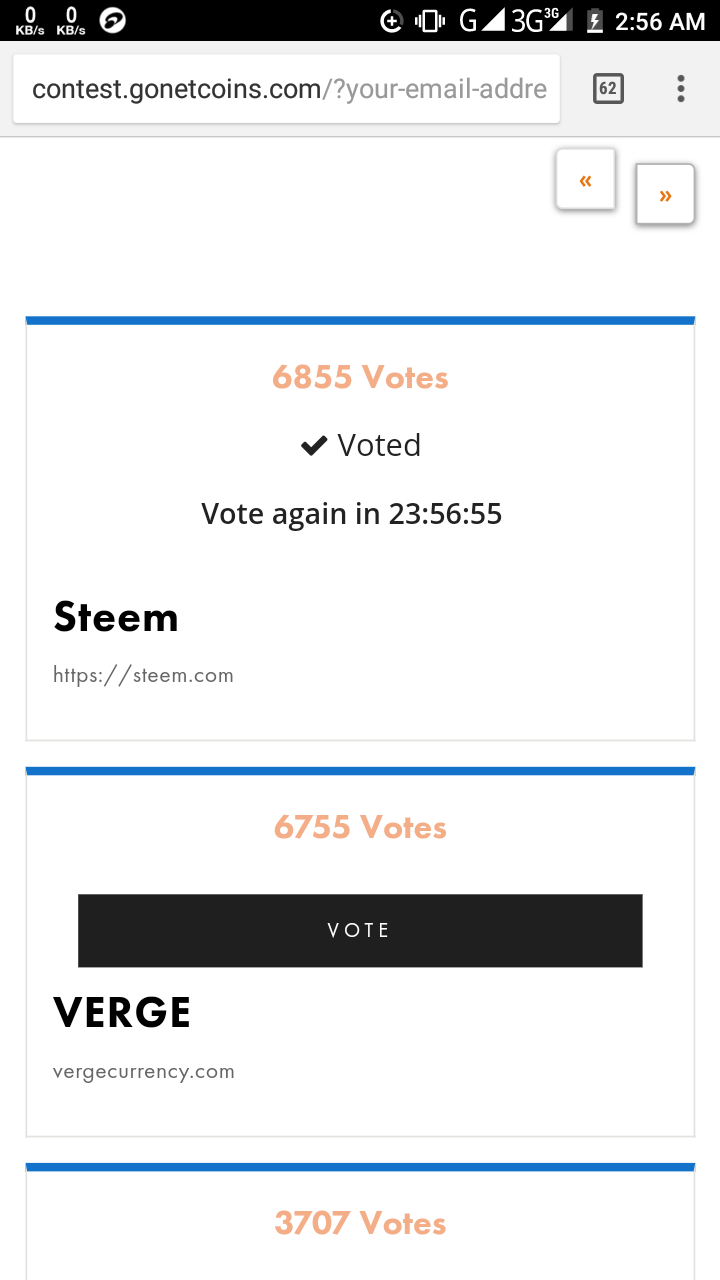The image size is (720, 1280).
Task: Tap the battery charging icon
Action: 595,20
